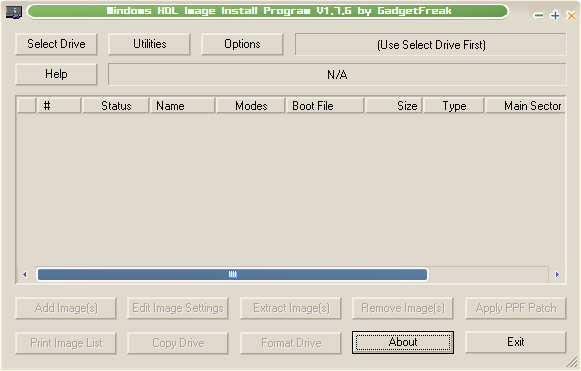Sort by the # column header

pos(59,106)
